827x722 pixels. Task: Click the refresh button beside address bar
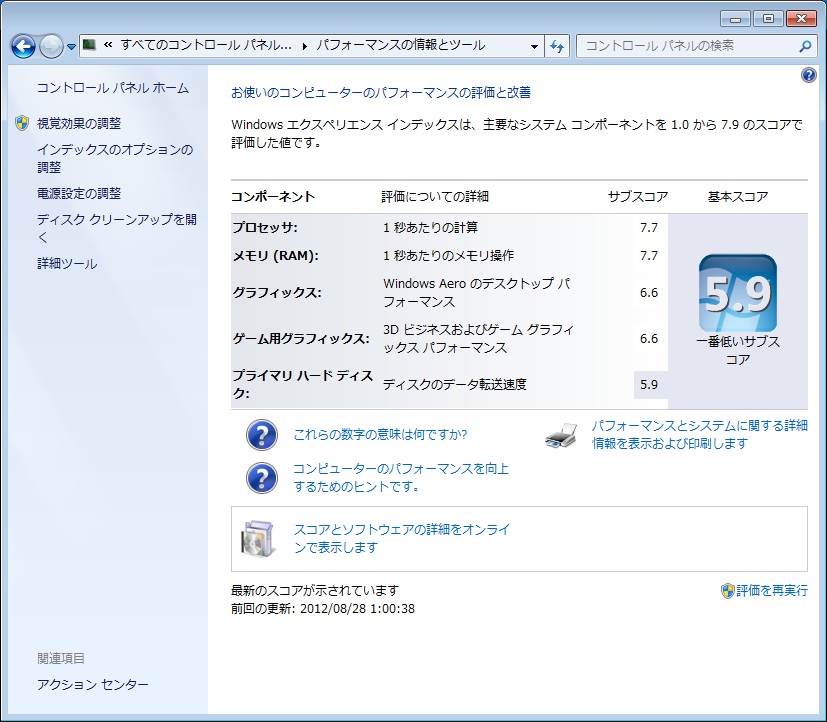point(558,46)
